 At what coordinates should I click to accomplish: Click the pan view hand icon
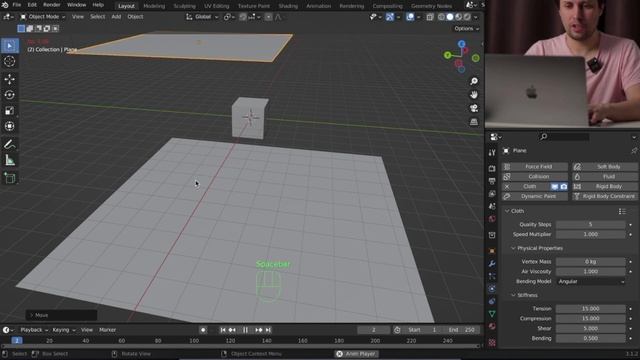tap(474, 95)
